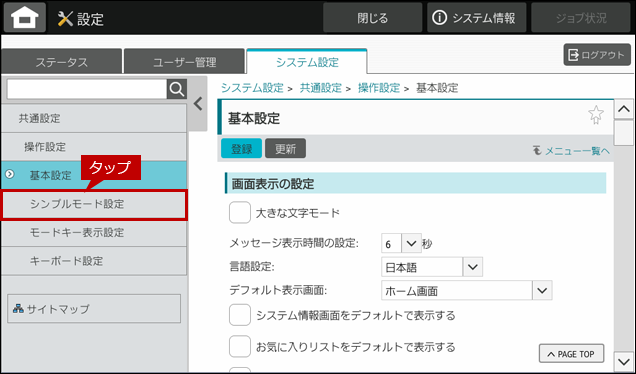636x374 pixels.
Task: Add 基本設定 to favorites star
Action: (x=595, y=115)
